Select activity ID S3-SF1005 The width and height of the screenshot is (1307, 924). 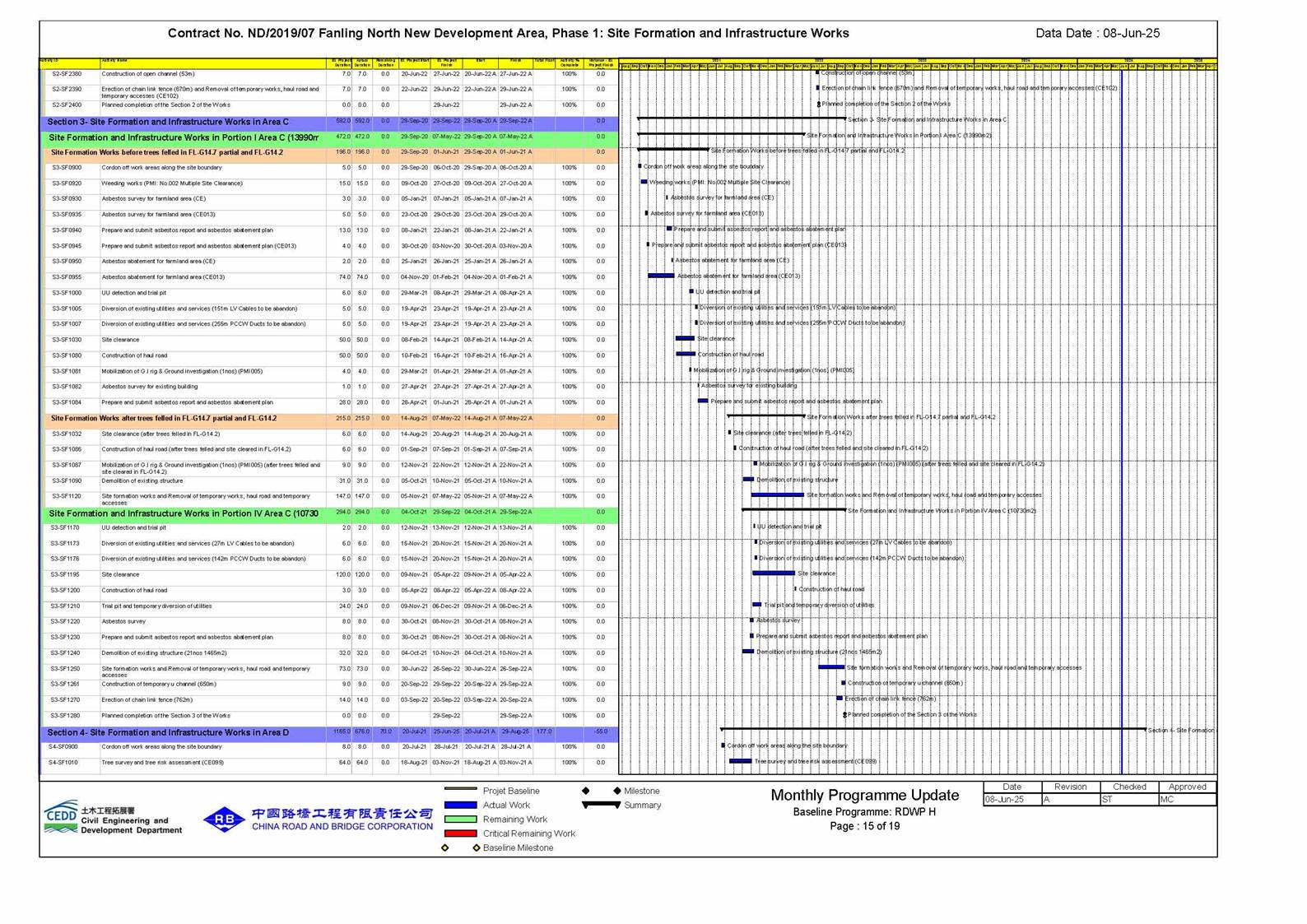(x=67, y=309)
